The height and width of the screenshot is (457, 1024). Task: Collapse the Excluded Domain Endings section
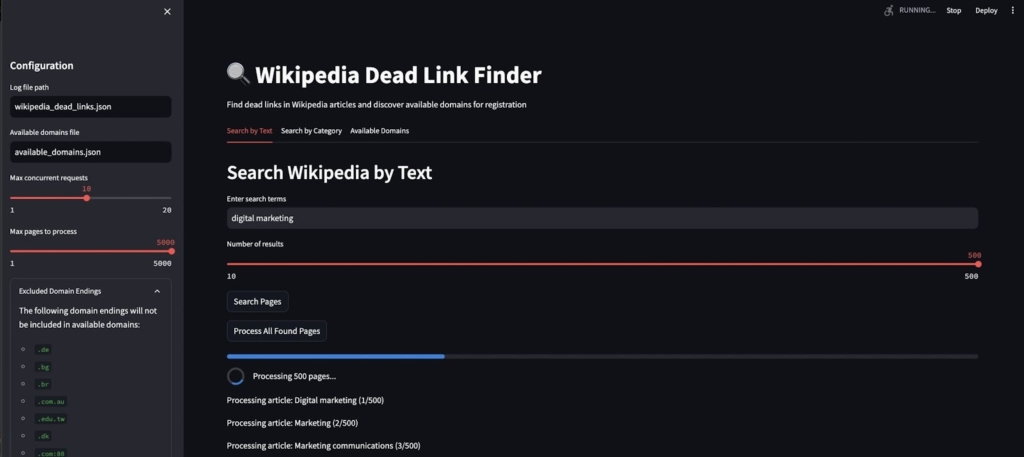157,291
